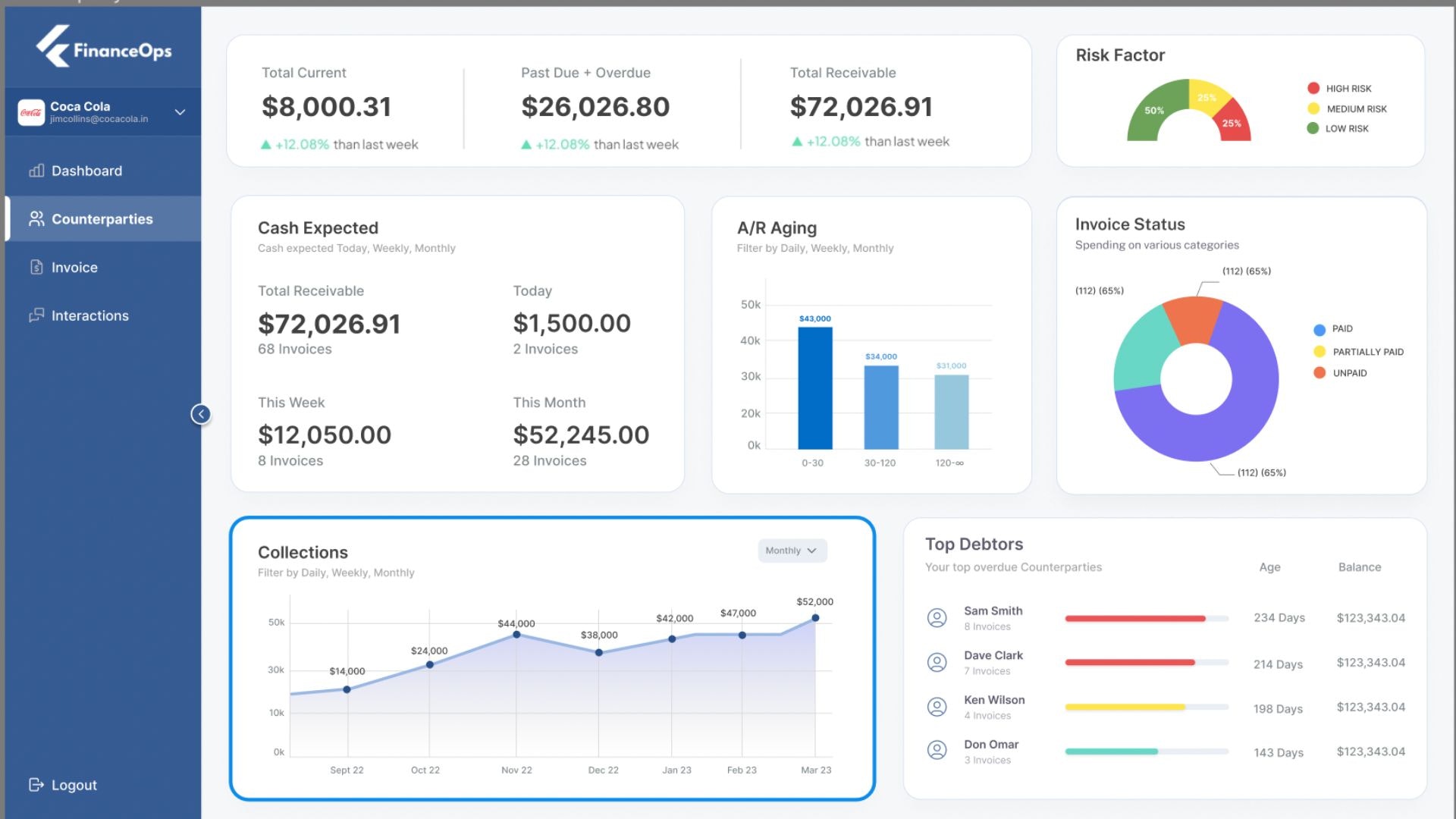
Task: Click Don Omar's avatar icon
Action: click(937, 751)
